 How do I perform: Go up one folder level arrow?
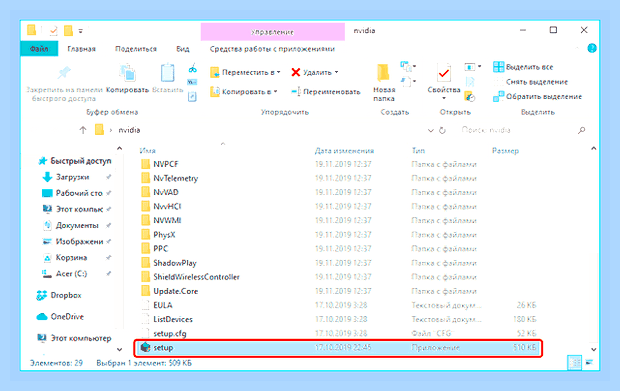83,130
